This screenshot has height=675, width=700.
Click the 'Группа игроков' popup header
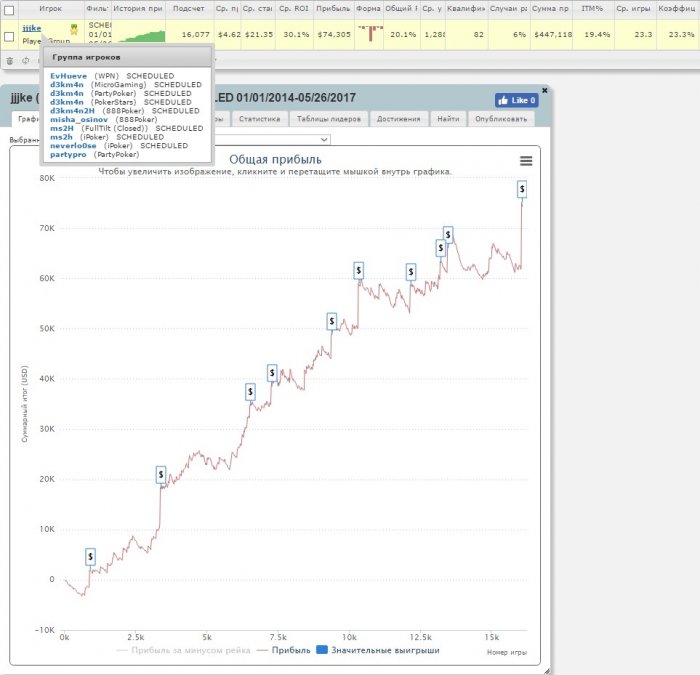click(x=127, y=57)
